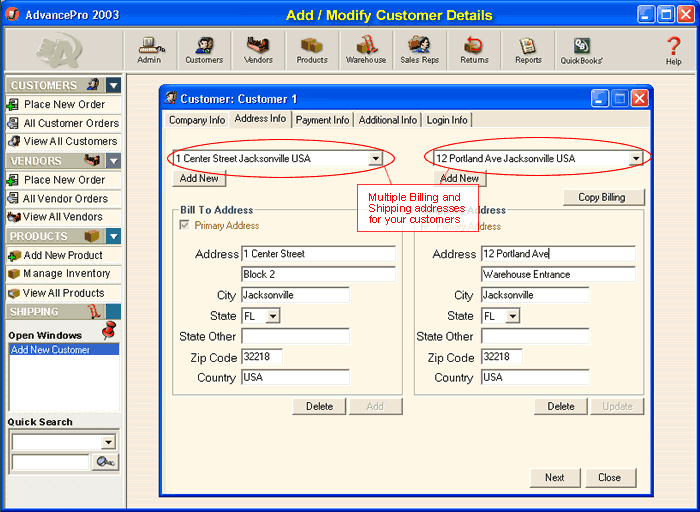Viewport: 700px width, 512px height.
Task: Click the 'Warehouse Entrance' address field
Action: point(558,274)
